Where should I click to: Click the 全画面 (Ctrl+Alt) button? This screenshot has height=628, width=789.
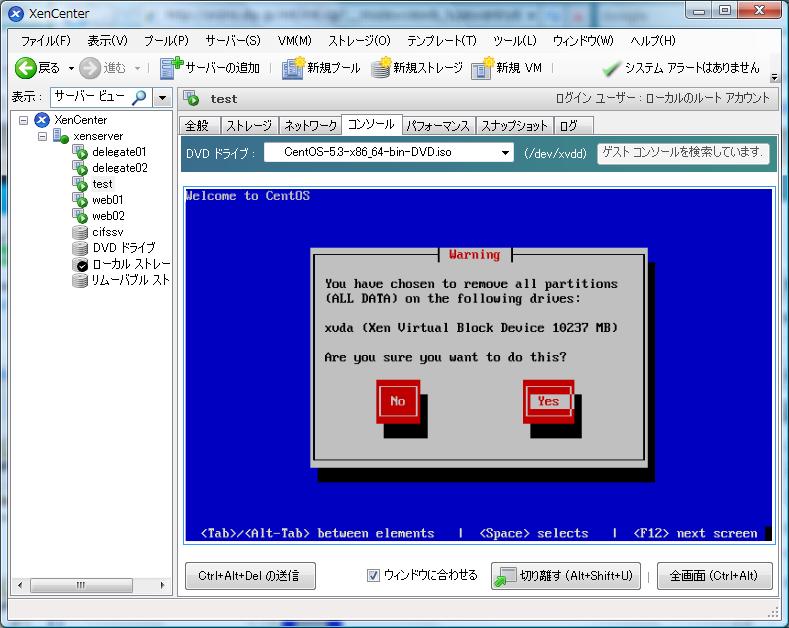pos(715,576)
